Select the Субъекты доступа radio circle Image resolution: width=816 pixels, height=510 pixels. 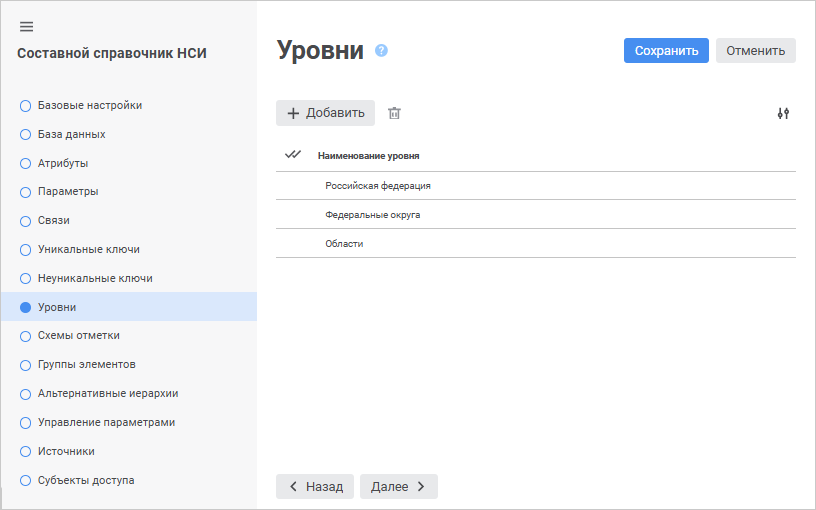tap(26, 480)
